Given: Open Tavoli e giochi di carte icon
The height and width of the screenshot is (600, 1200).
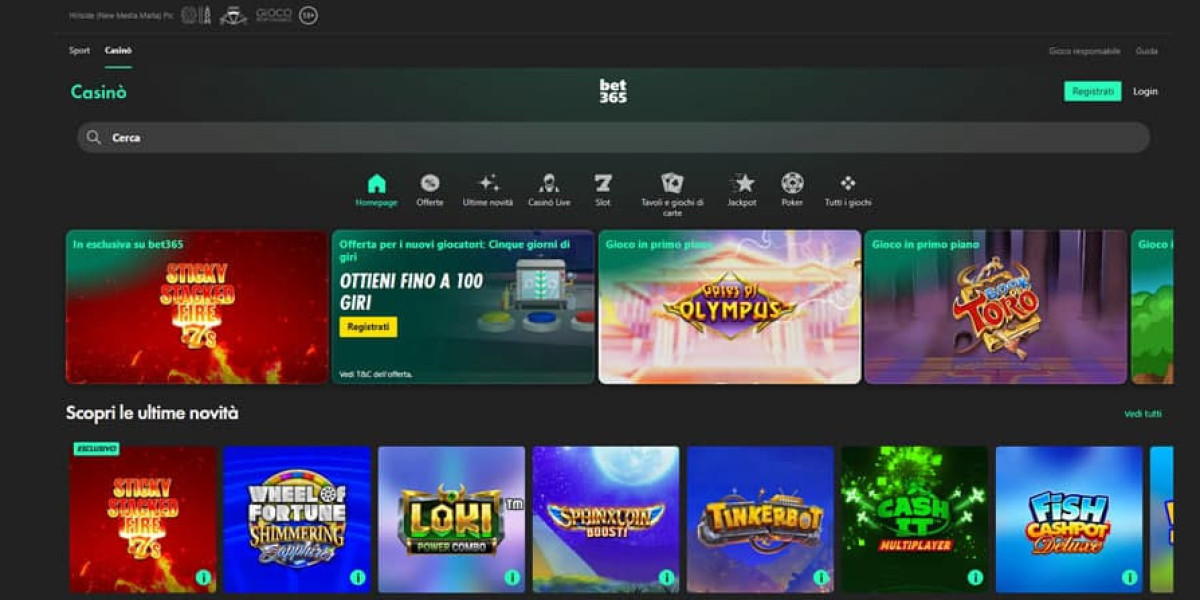Looking at the screenshot, I should pos(672,184).
